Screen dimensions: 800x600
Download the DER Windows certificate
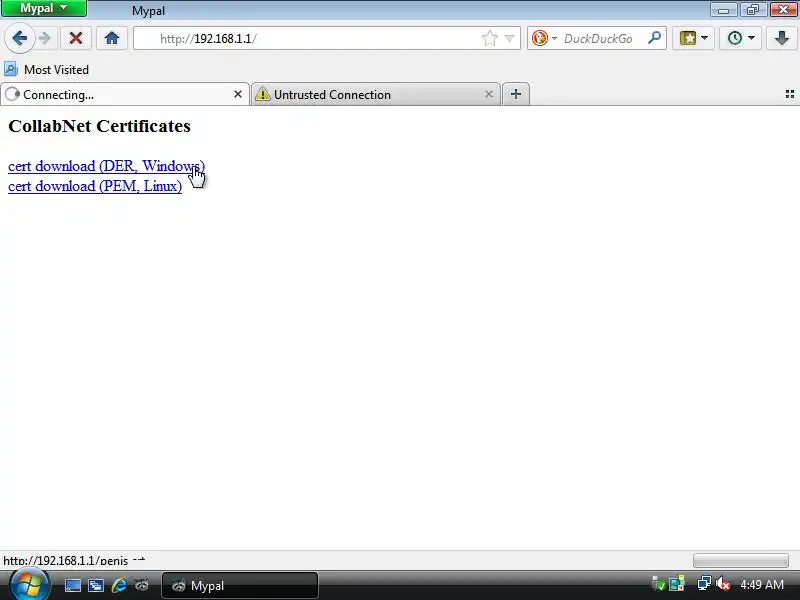click(x=106, y=166)
